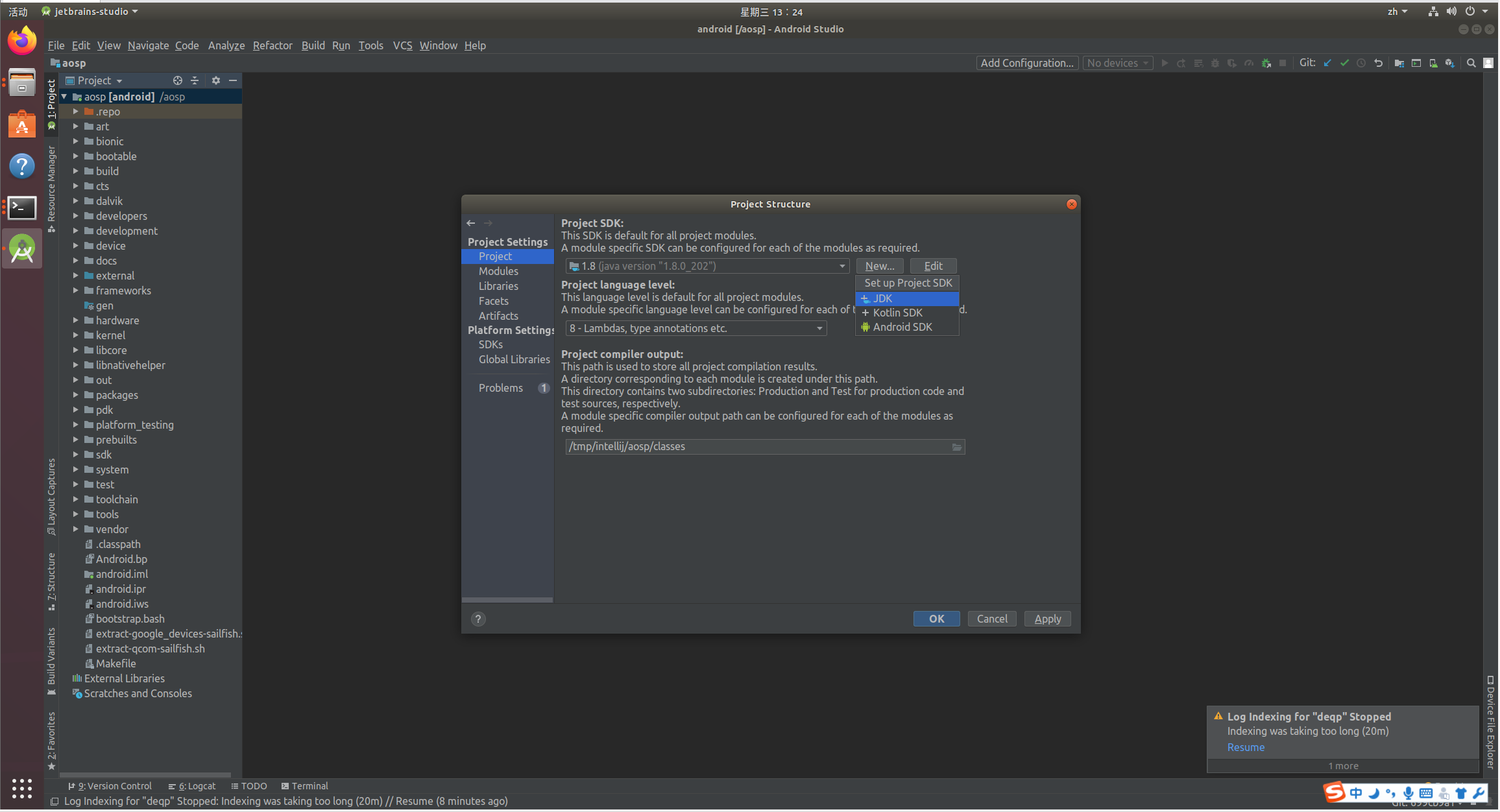Open the search everywhere magnifier
This screenshot has width=1500, height=812.
[1471, 63]
